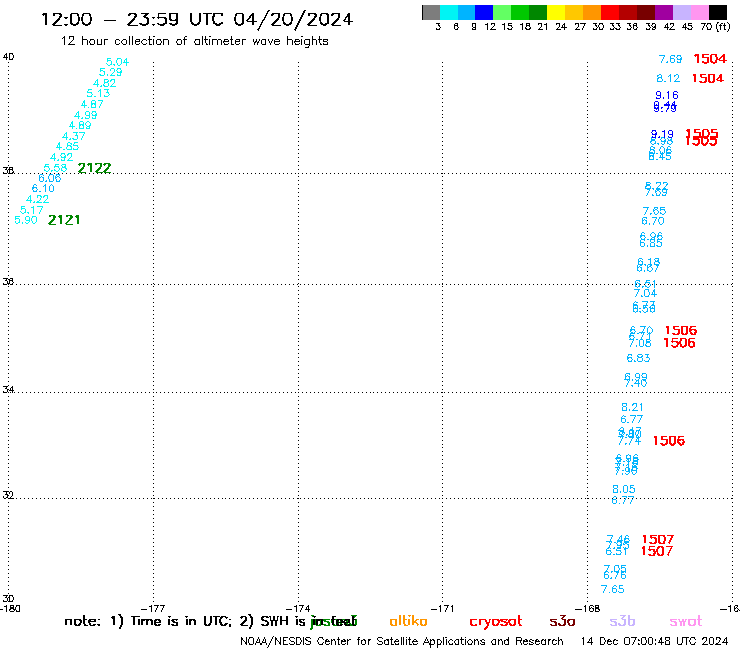Click the note 'Time is in UTC' text
Image resolution: width=740 pixels, height=650 pixels.
181,621
